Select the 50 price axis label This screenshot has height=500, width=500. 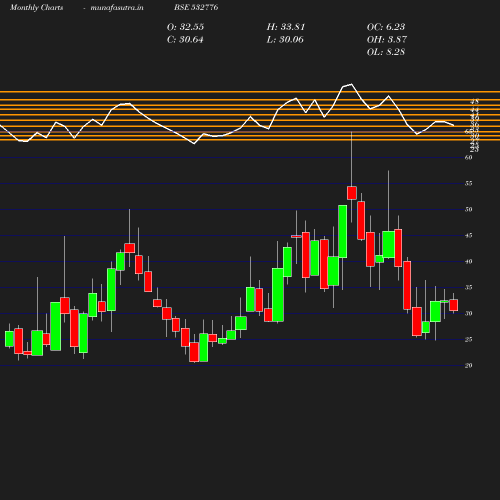(x=468, y=209)
